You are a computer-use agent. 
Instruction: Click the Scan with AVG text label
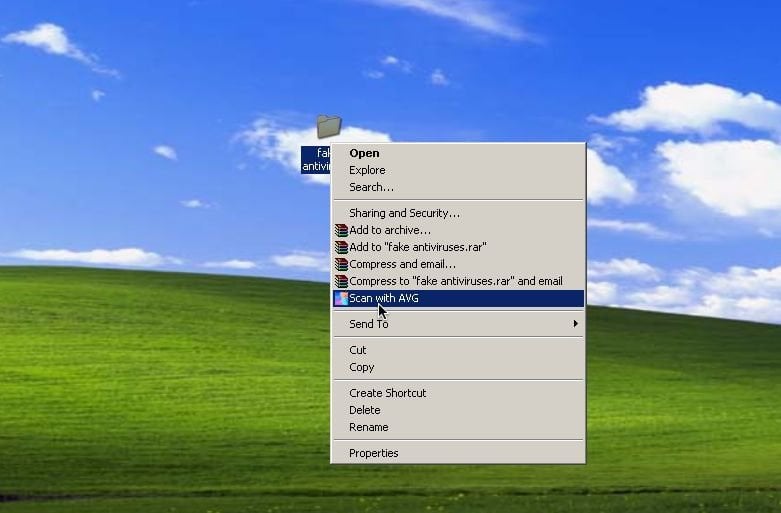[x=384, y=298]
